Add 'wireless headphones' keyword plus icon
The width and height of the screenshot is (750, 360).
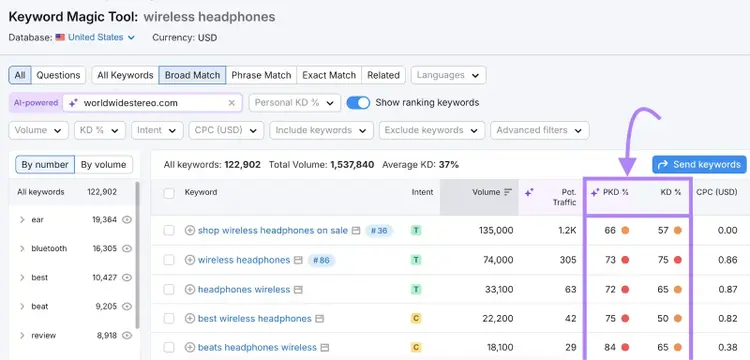(x=190, y=260)
